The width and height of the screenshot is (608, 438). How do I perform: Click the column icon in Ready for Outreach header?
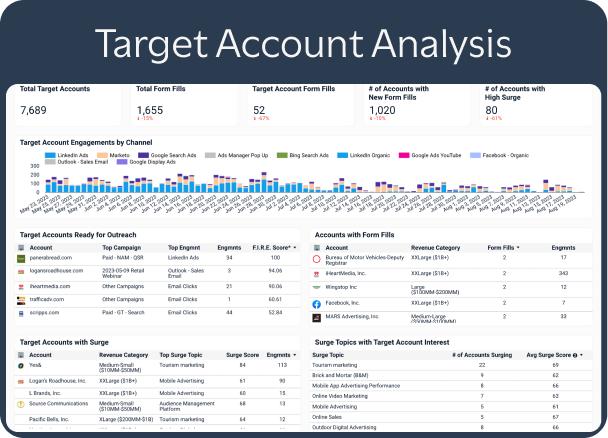coord(21,248)
